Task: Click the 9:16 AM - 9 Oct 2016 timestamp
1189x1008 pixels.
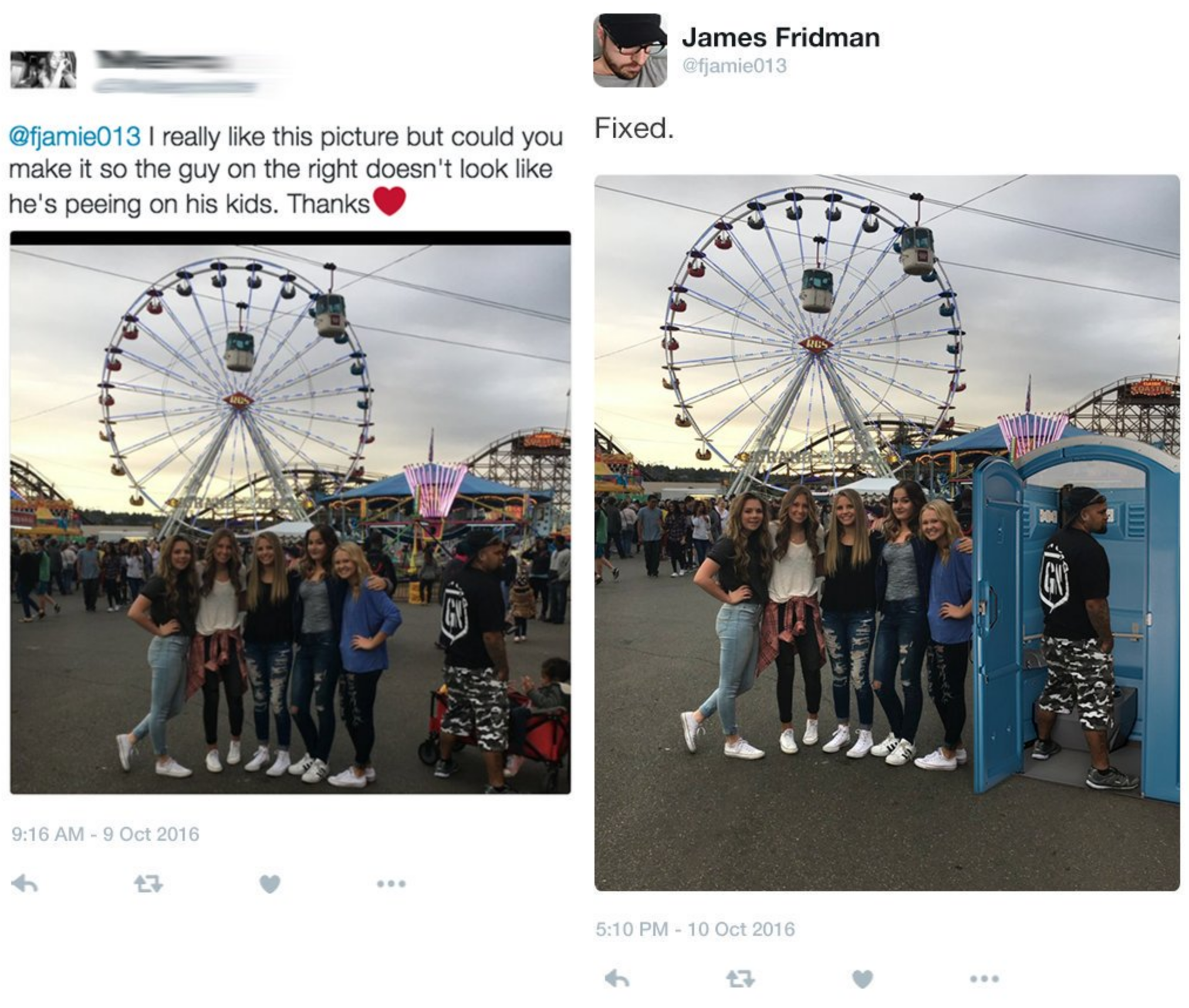Action: [x=106, y=834]
